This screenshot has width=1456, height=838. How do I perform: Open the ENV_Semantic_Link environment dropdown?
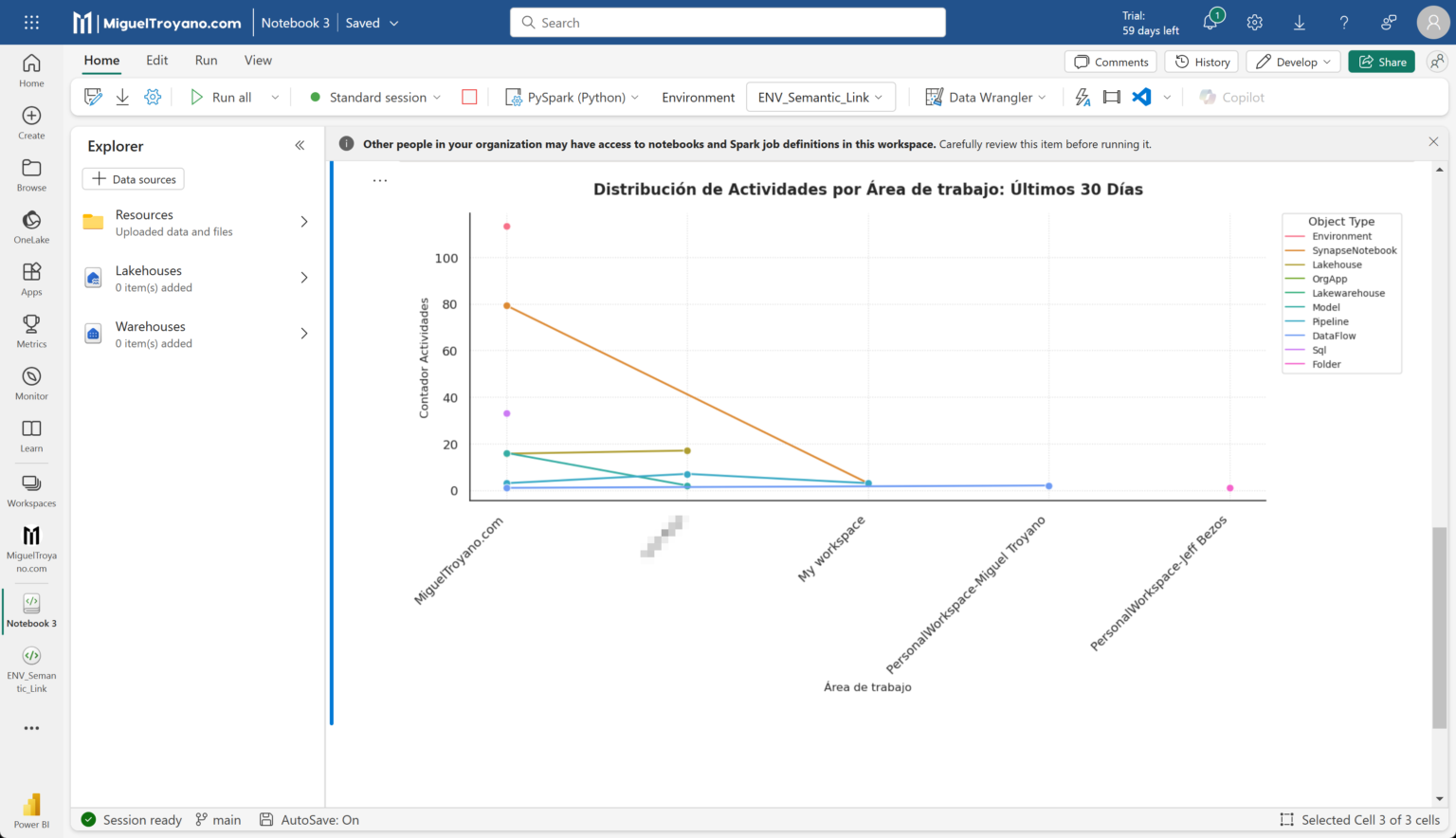820,97
